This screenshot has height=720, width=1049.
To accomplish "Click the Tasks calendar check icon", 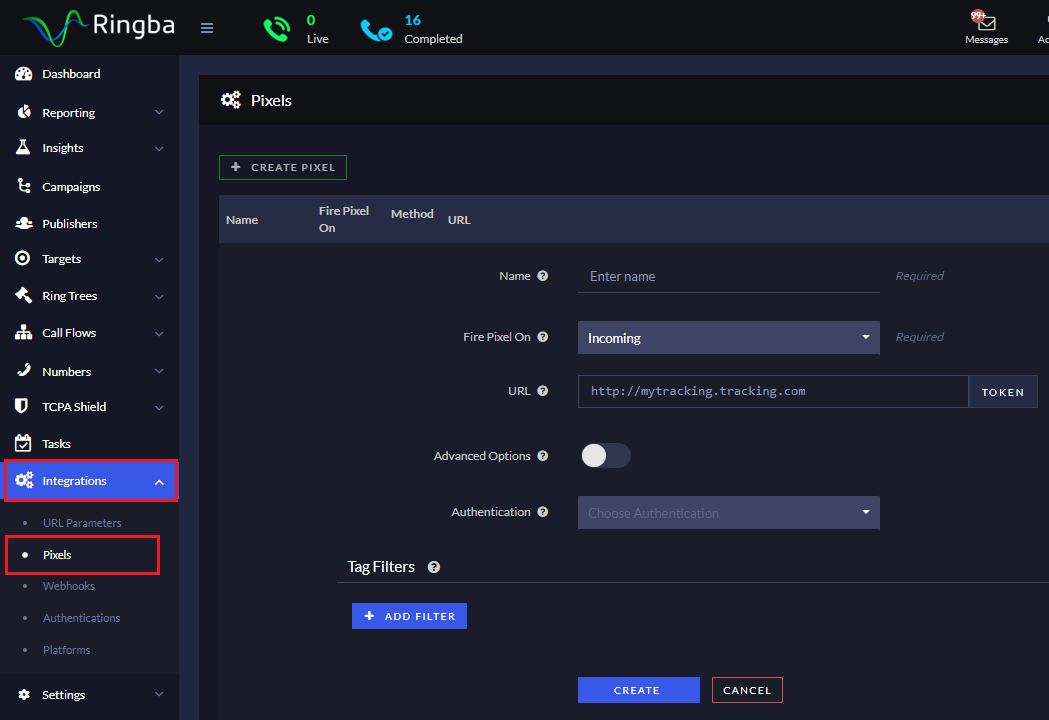I will [23, 442].
